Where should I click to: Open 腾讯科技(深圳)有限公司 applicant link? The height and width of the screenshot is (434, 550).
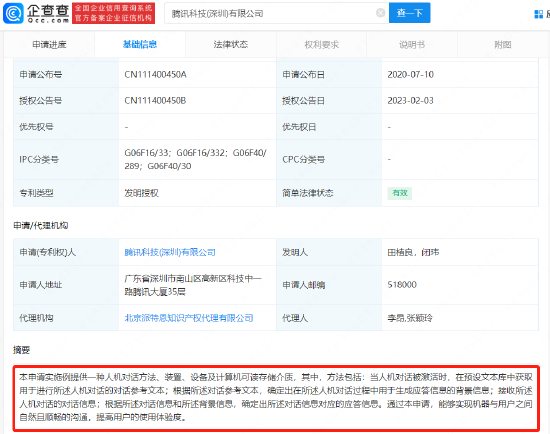click(170, 252)
